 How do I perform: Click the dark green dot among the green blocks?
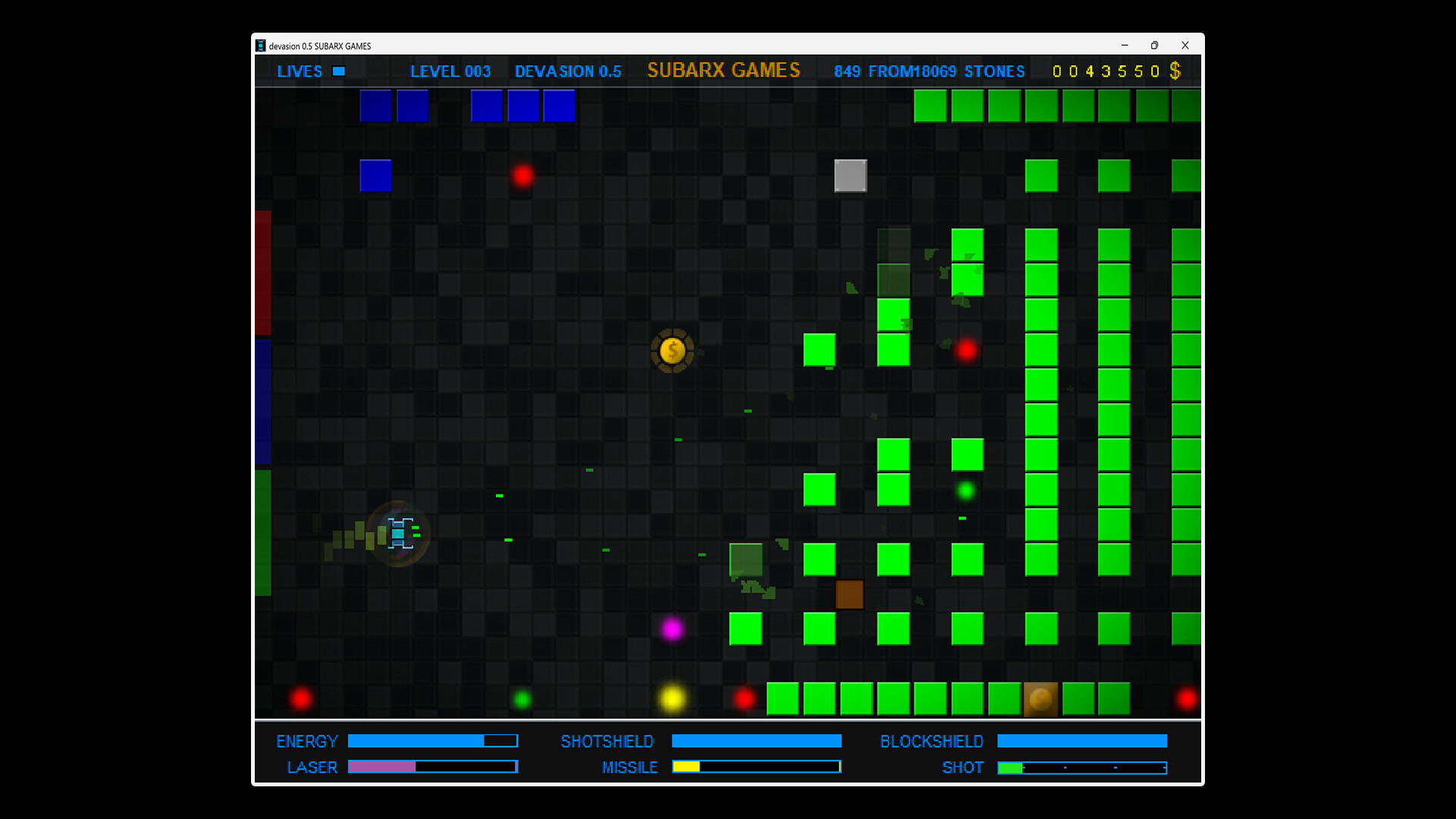(x=966, y=489)
